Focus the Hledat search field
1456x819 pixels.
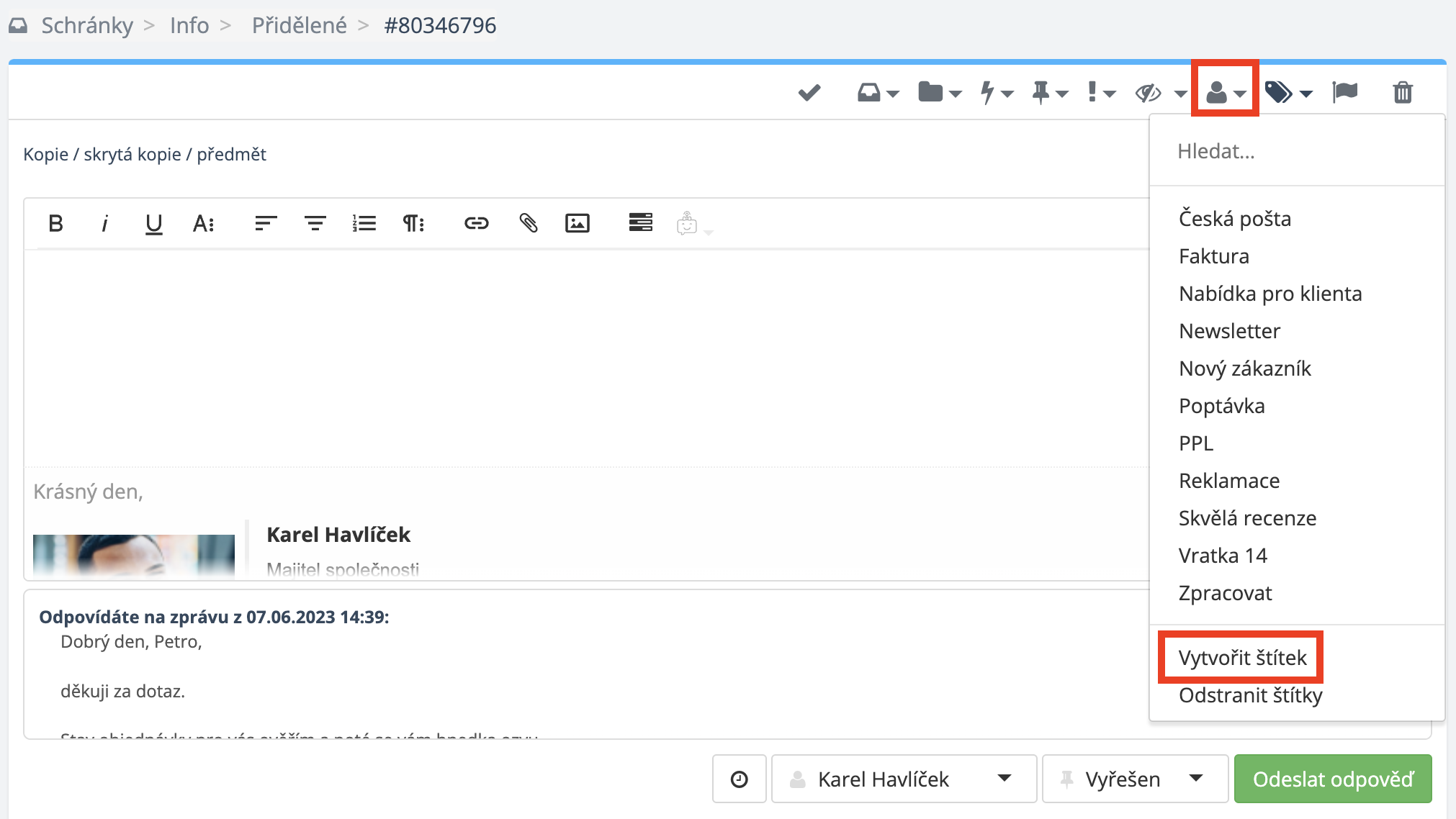click(x=1296, y=151)
